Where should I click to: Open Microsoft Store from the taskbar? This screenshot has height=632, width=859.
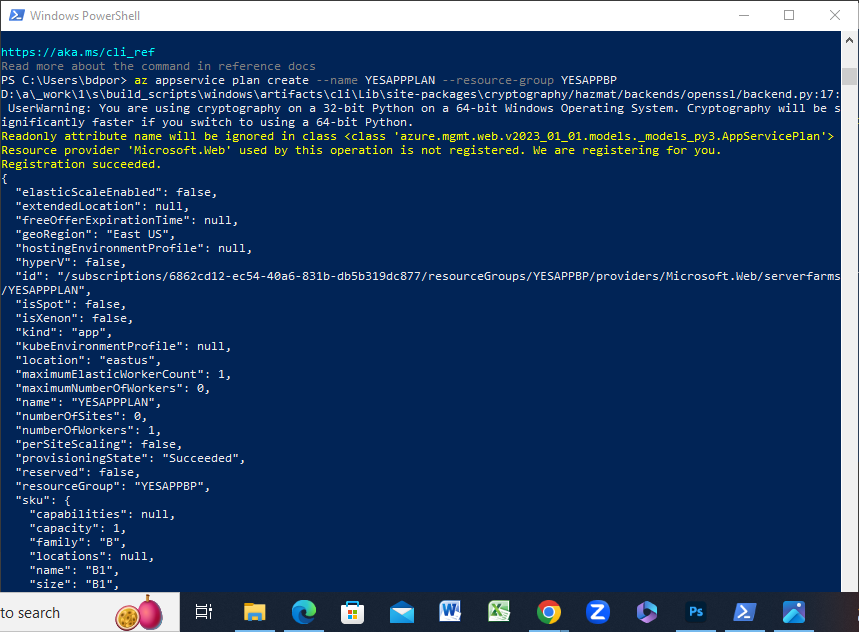pyautogui.click(x=352, y=612)
